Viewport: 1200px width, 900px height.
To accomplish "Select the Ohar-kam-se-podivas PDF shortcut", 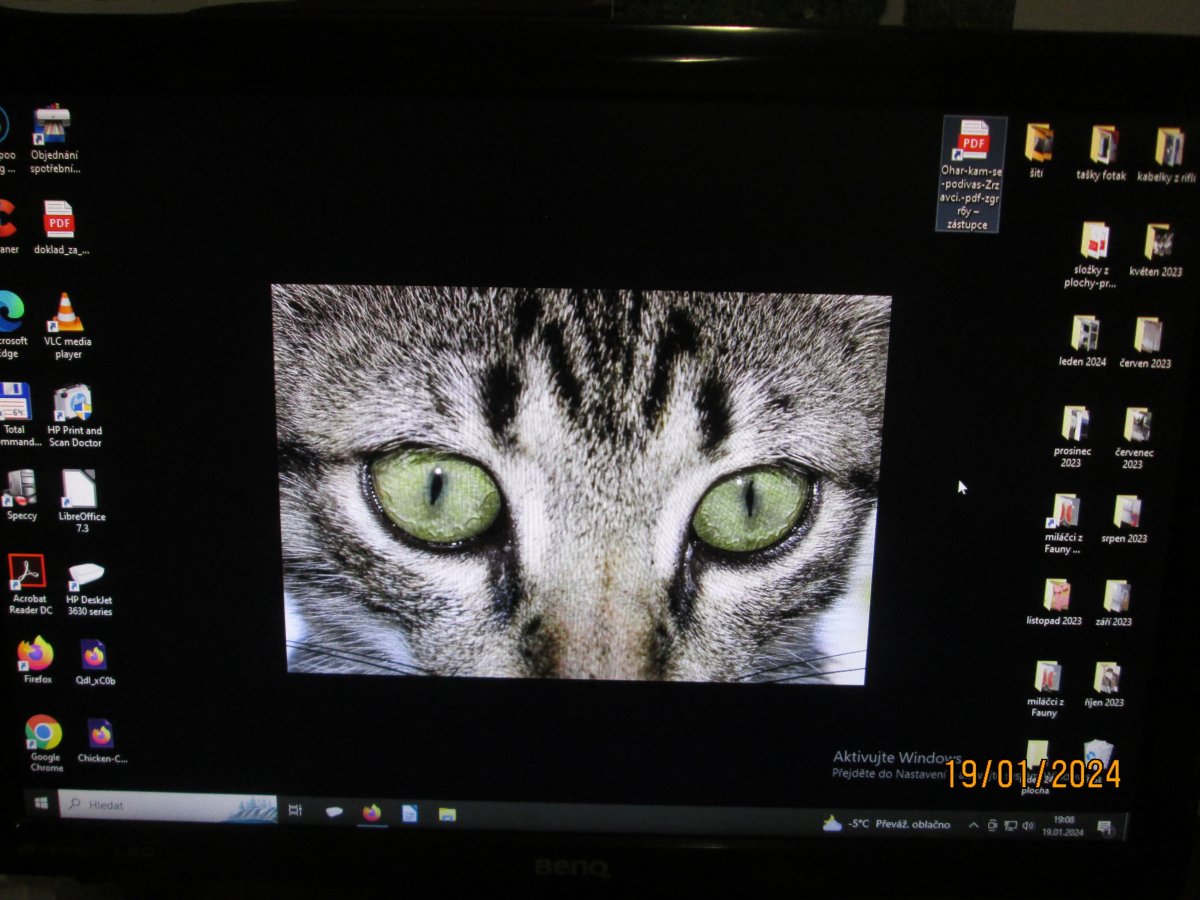I will pos(973,142).
